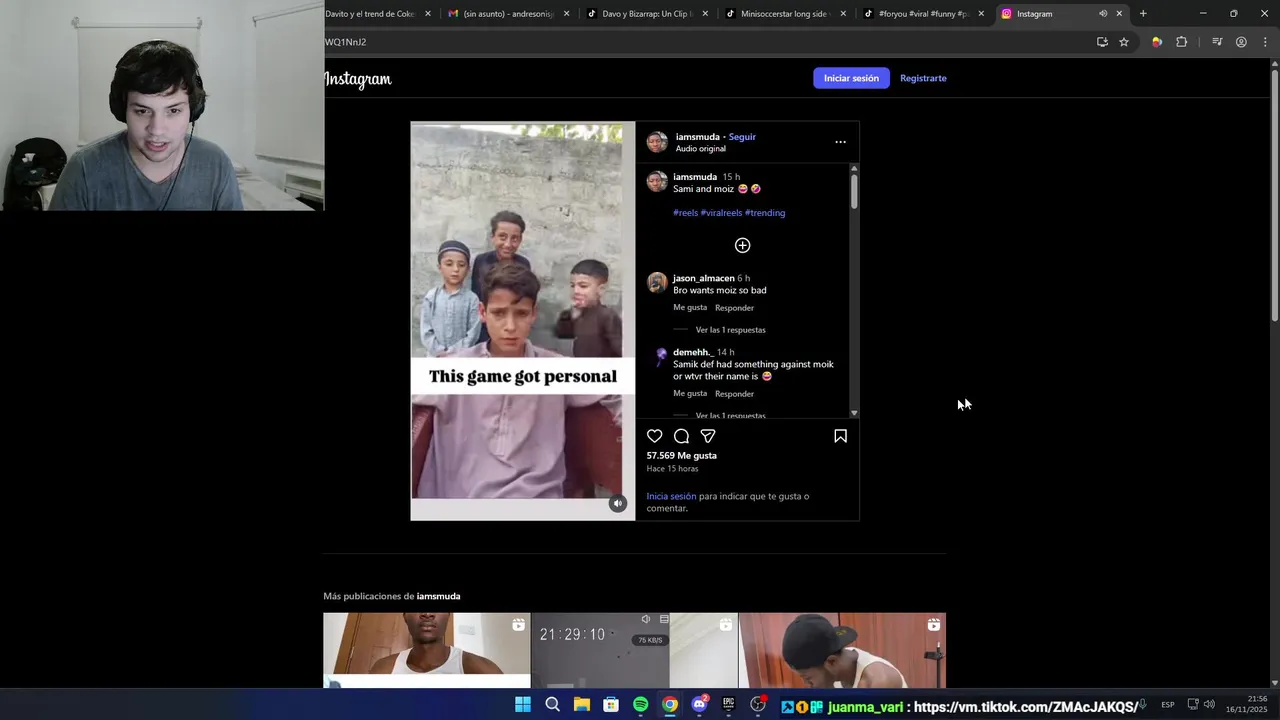
Task: Load more comments with the plus circle
Action: 742,245
